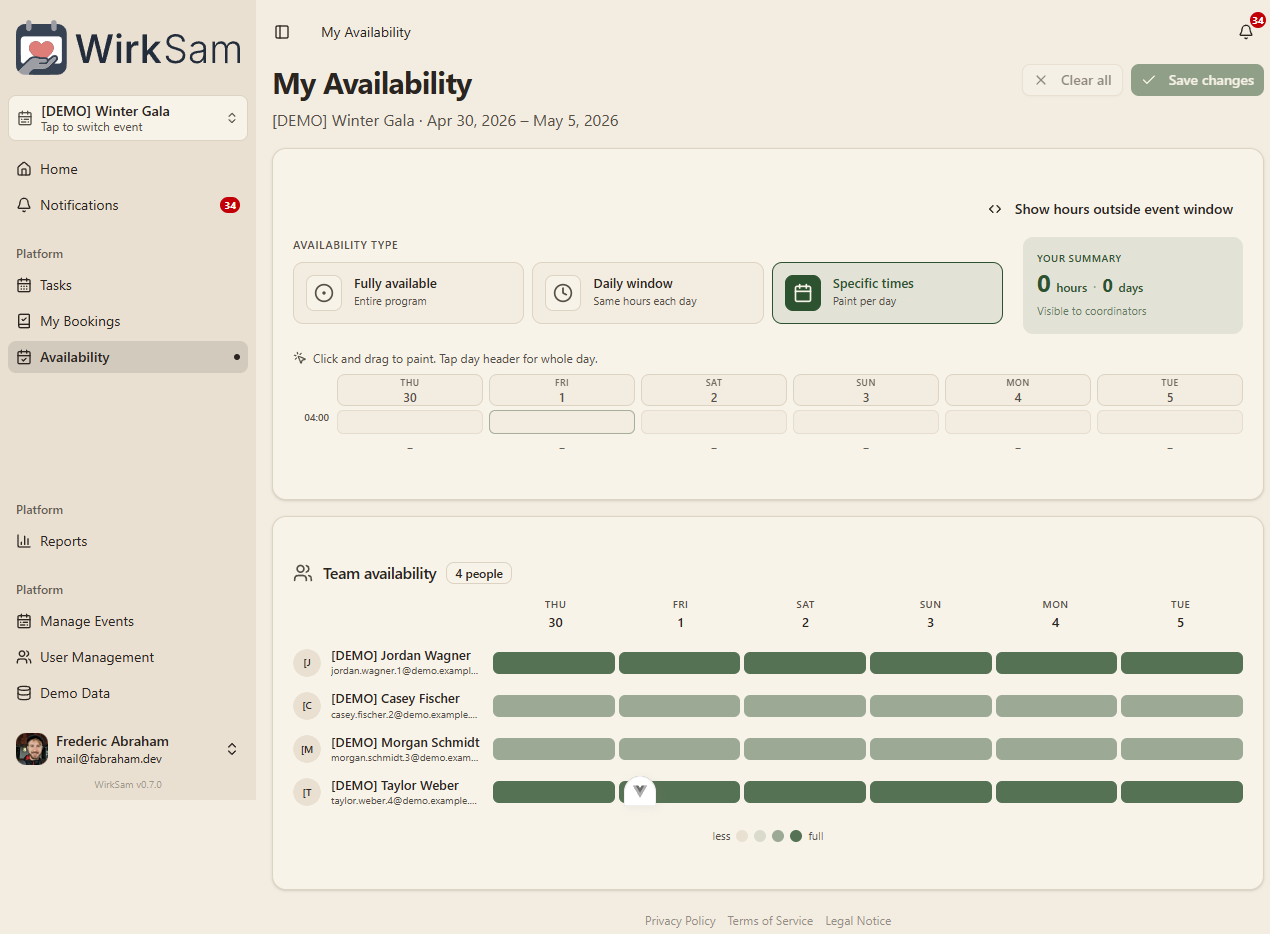Paint the 04:00 slot for THU 30
Image resolution: width=1270 pixels, height=934 pixels.
coord(410,422)
